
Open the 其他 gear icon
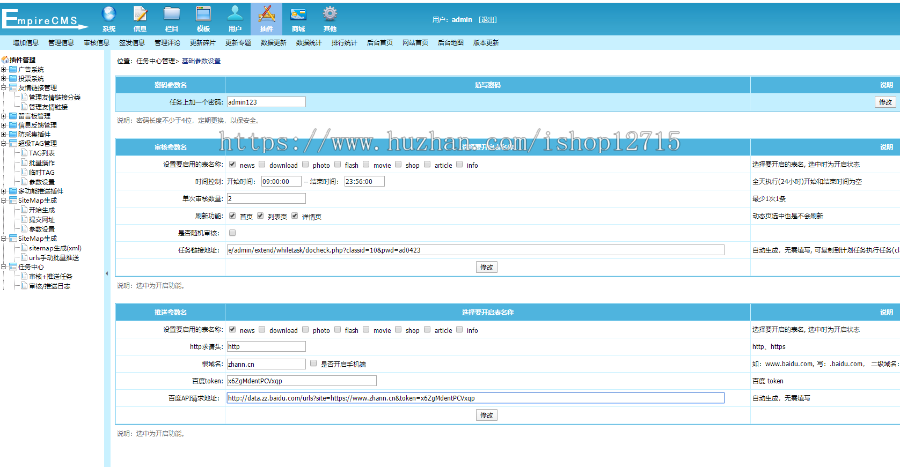tap(329, 14)
